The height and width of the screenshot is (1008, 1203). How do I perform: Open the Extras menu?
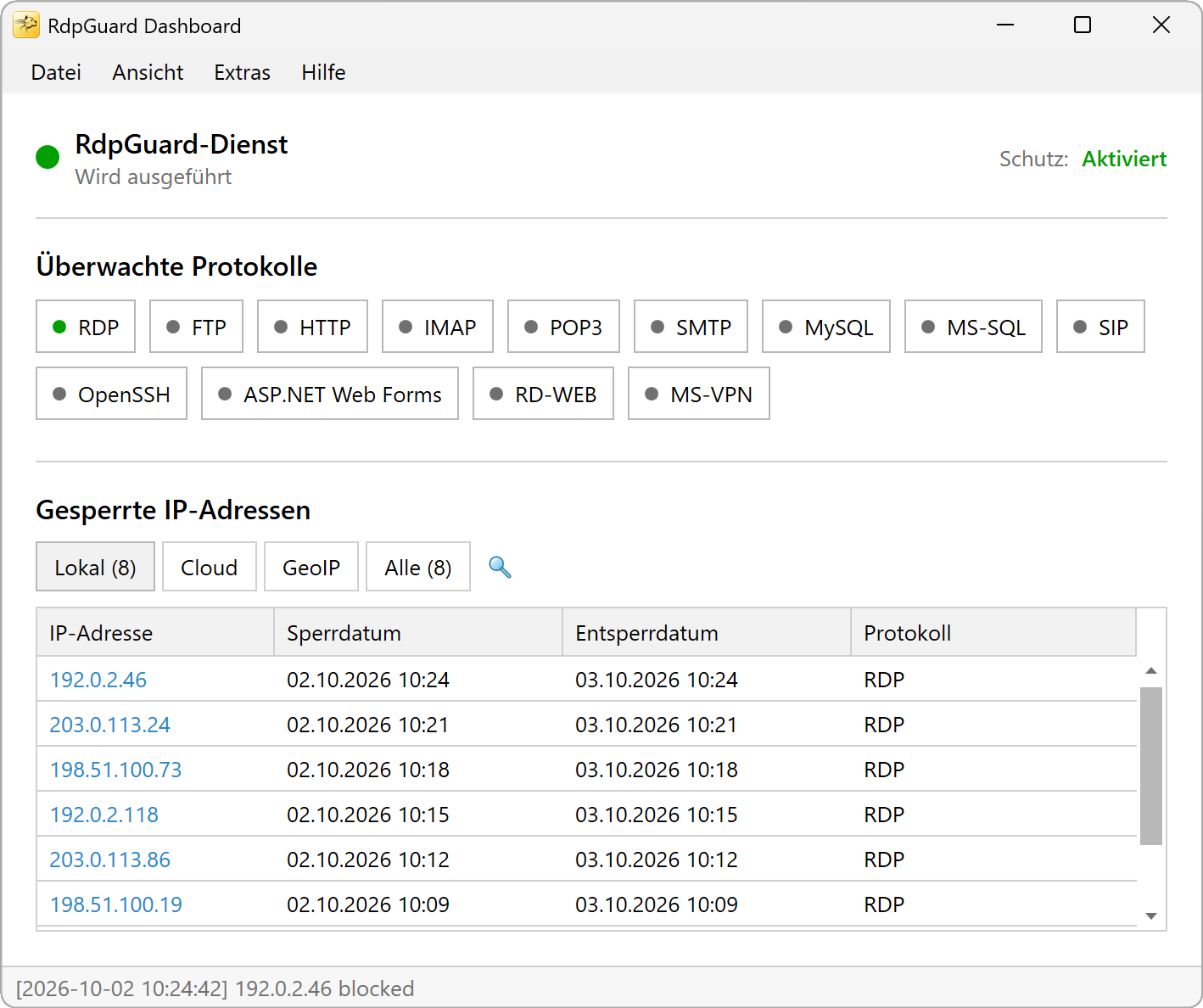click(x=242, y=73)
